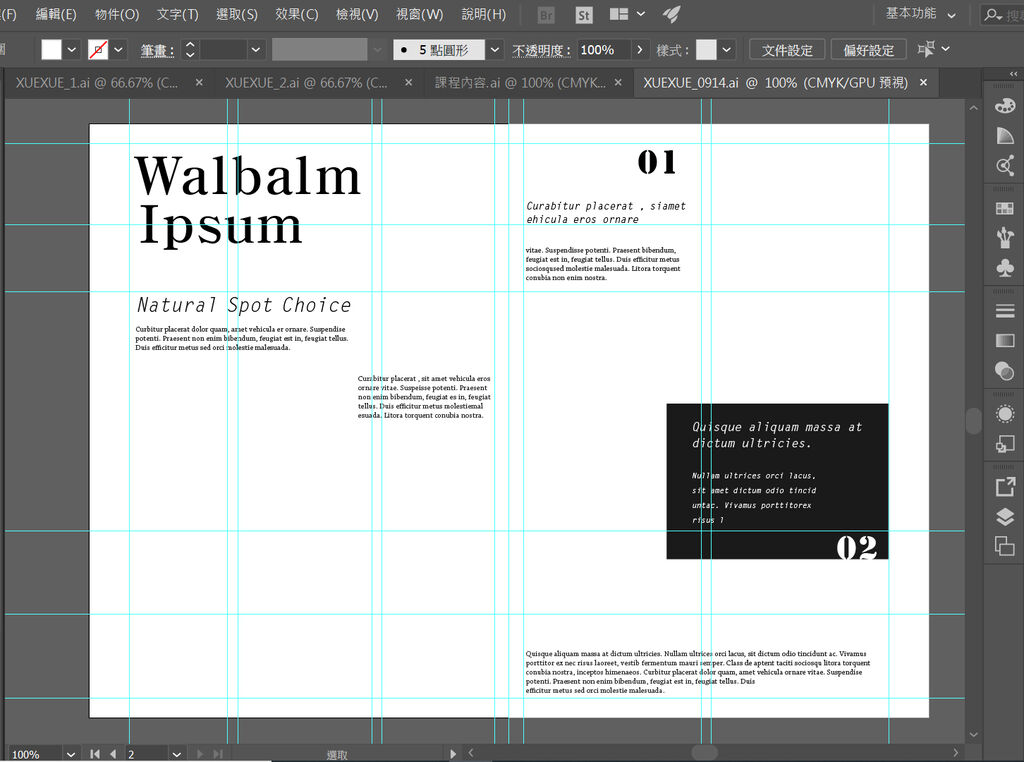The image size is (1024, 762).
Task: Open the 說明(H) menu
Action: (x=484, y=14)
